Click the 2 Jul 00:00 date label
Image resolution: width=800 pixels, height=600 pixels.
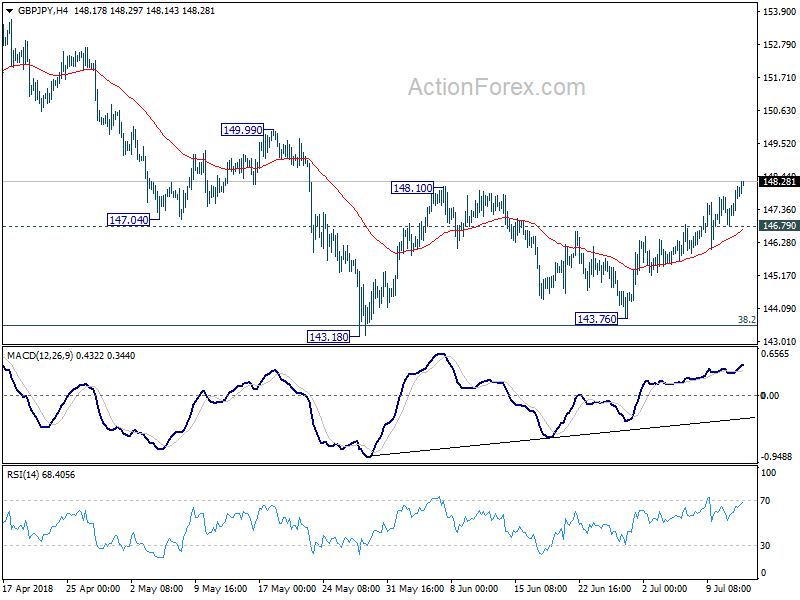664,588
